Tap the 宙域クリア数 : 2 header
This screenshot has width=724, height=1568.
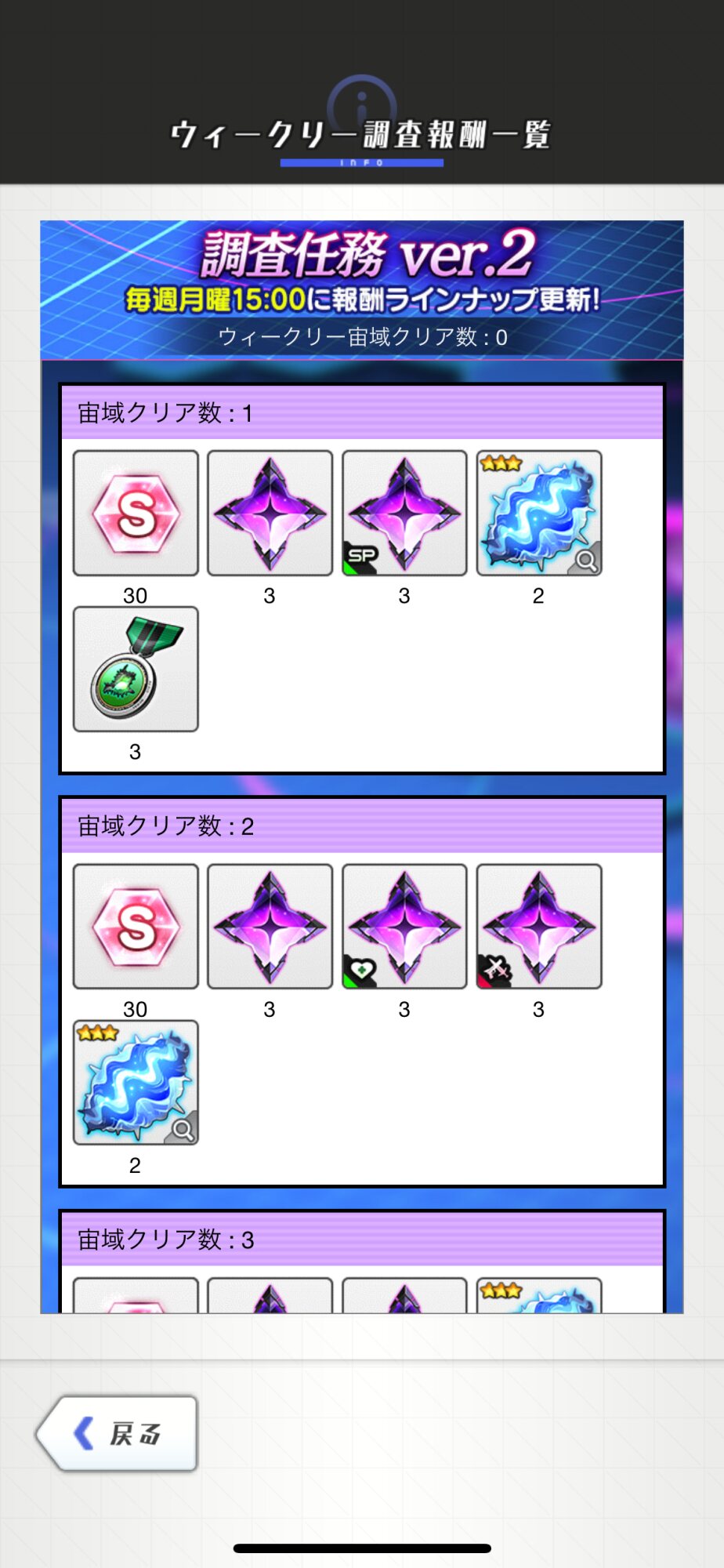362,826
